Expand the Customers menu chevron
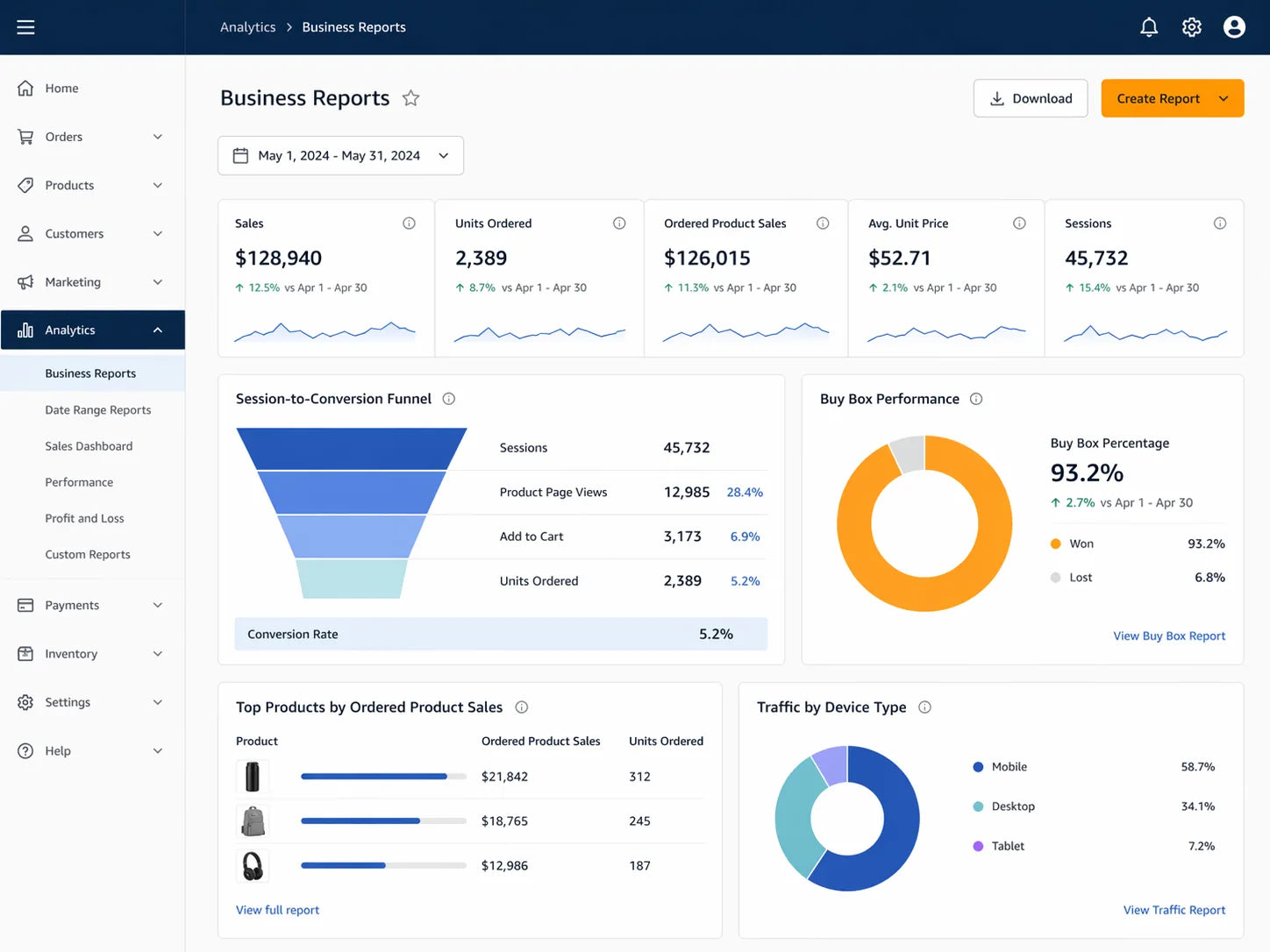The image size is (1270, 952). tap(158, 233)
